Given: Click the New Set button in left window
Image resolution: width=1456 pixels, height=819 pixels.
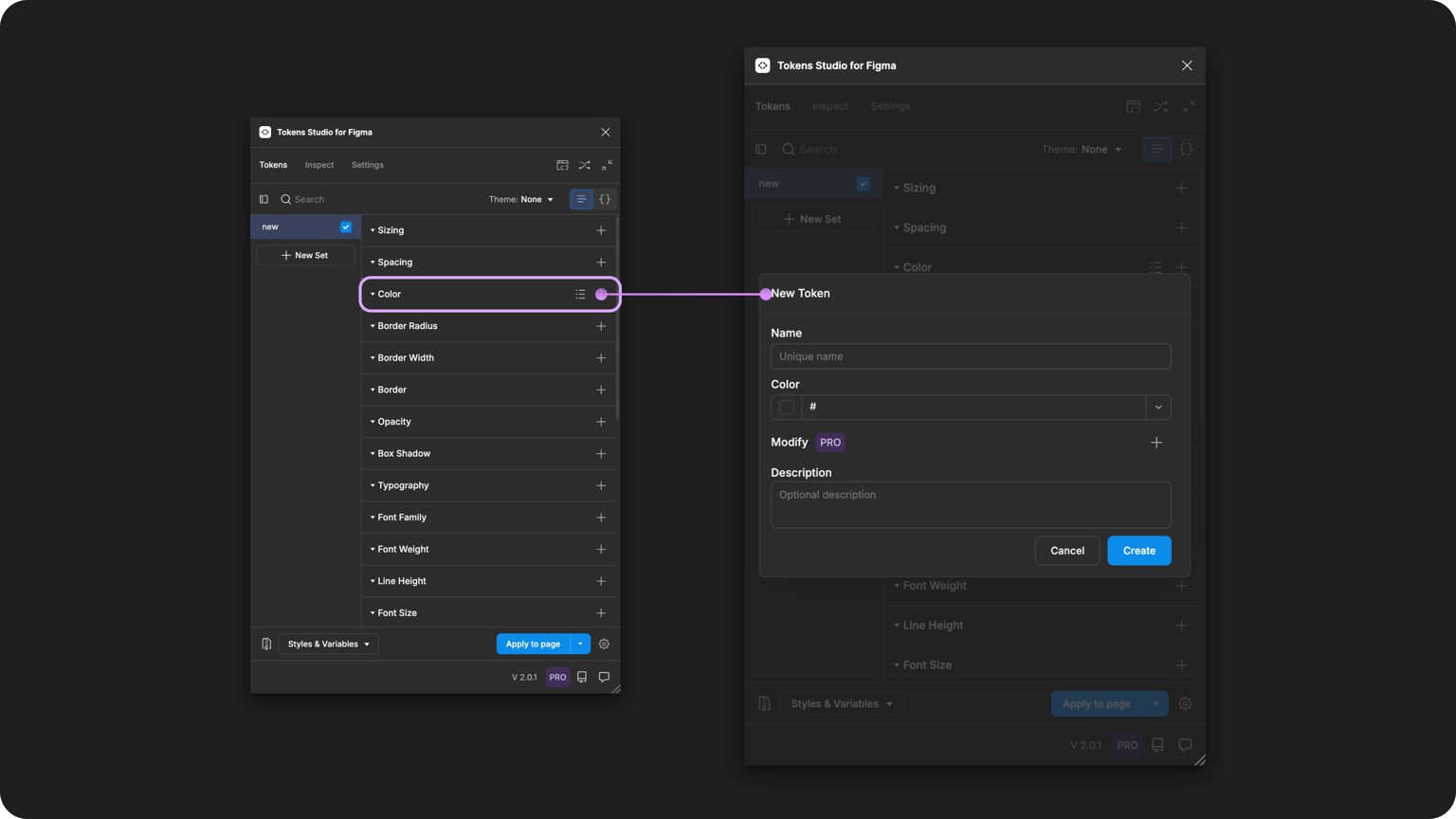Looking at the screenshot, I should [x=305, y=256].
